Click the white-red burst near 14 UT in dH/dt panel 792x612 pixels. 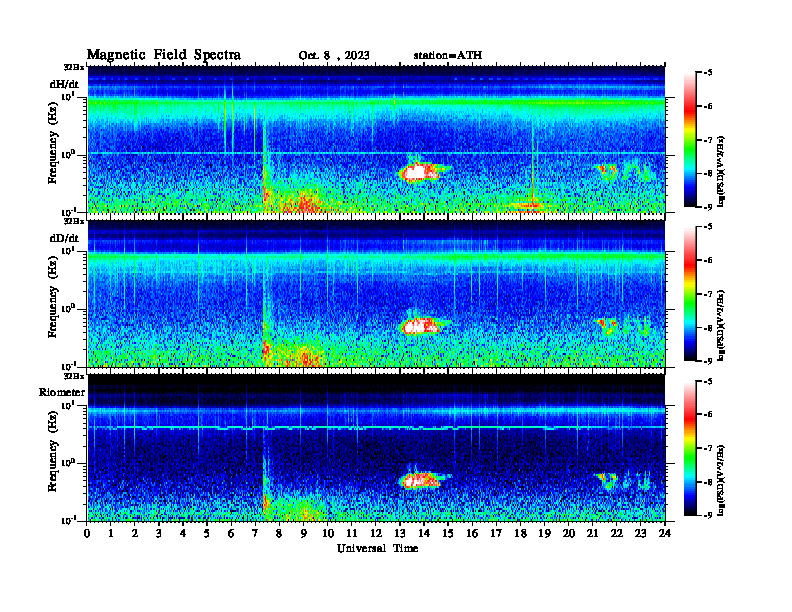(420, 172)
